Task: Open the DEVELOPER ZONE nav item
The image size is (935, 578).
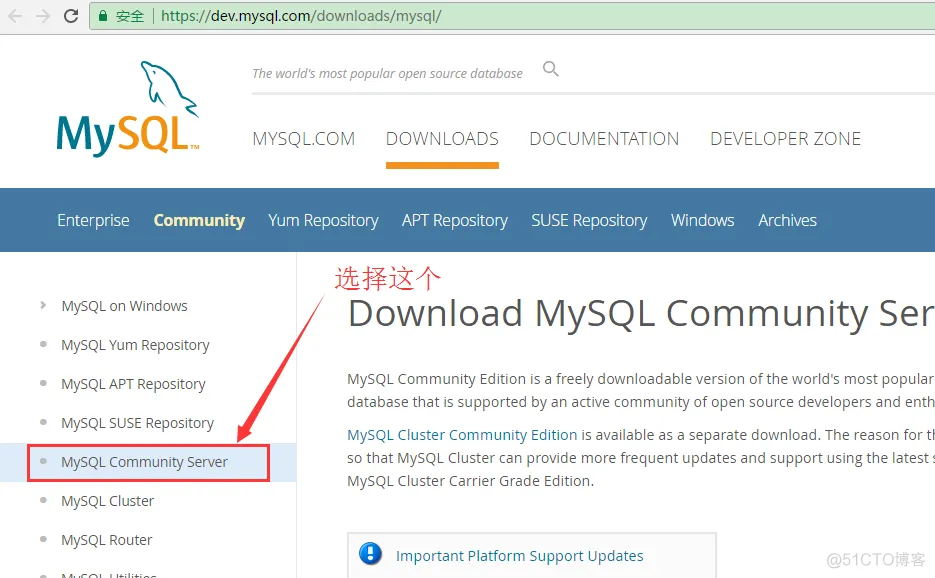Action: point(785,139)
